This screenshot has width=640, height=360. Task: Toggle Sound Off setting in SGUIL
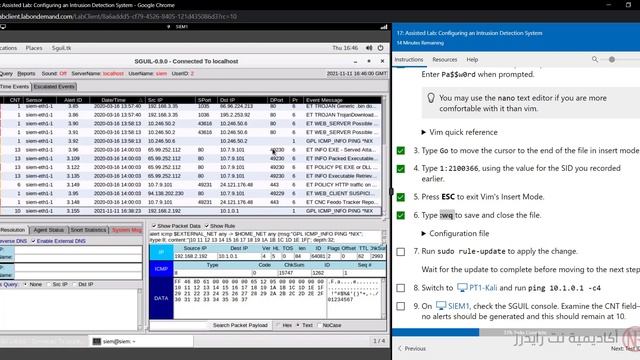point(54,73)
